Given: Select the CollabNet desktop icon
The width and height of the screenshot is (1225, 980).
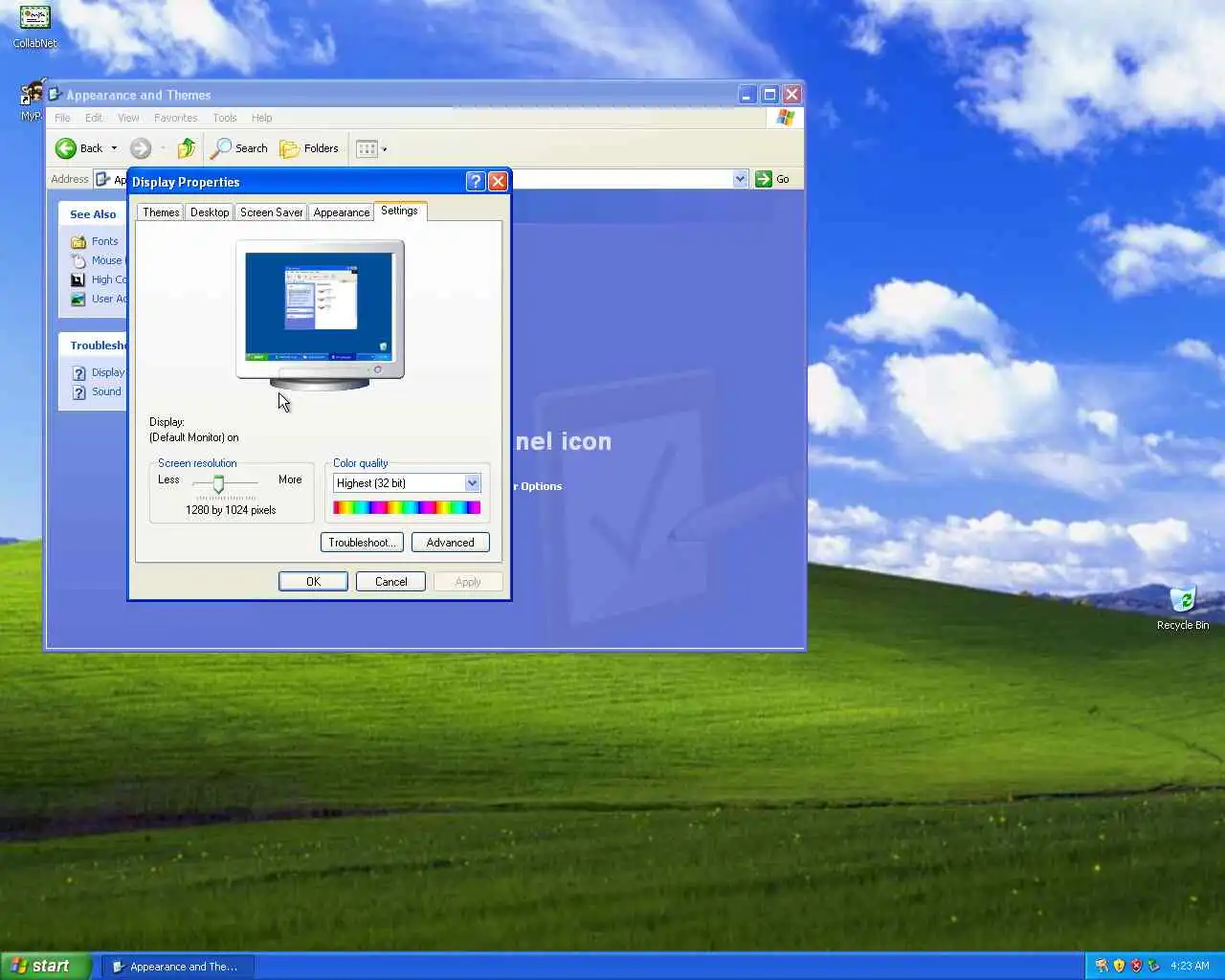Looking at the screenshot, I should pos(34,26).
